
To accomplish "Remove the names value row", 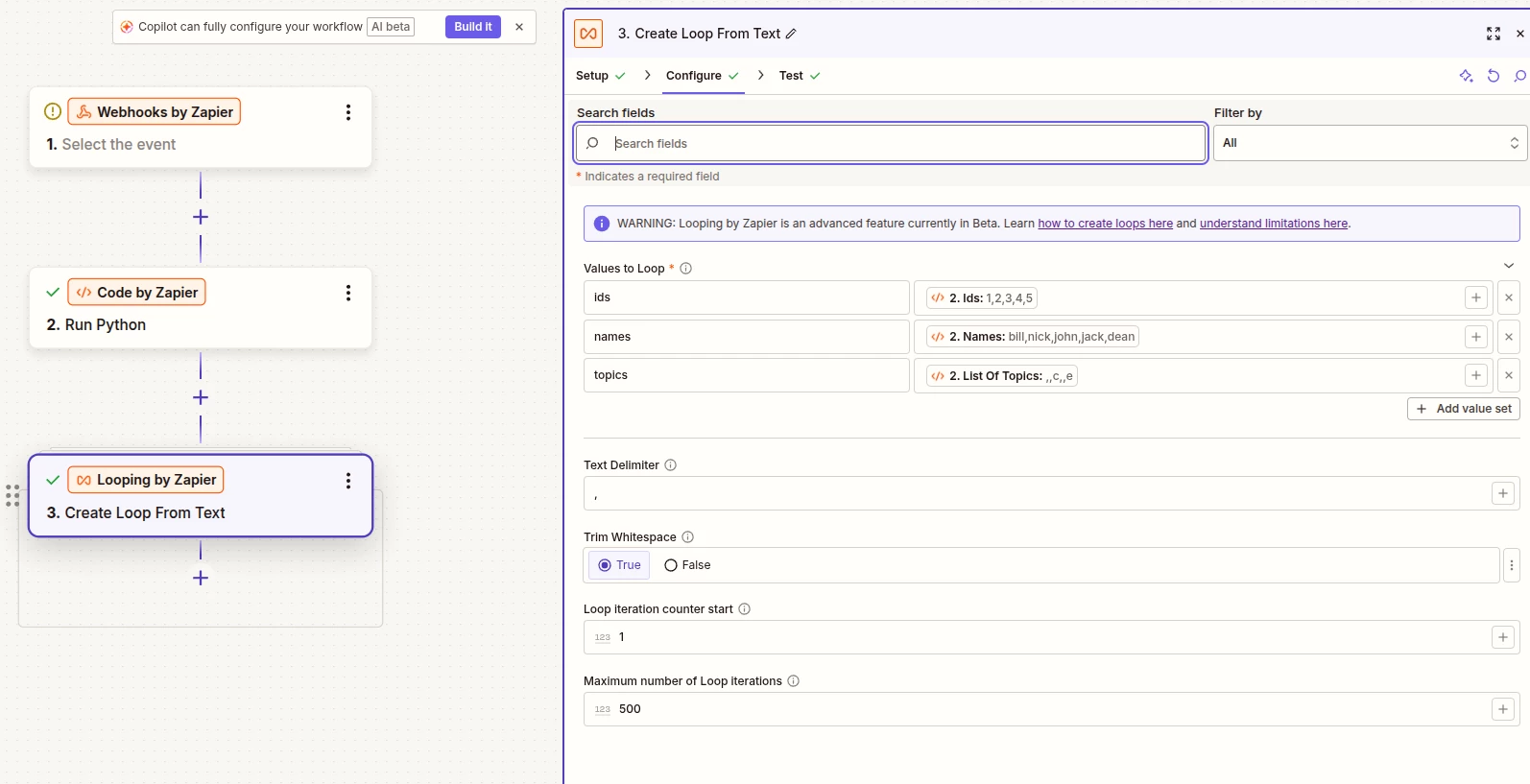I will click(1509, 337).
